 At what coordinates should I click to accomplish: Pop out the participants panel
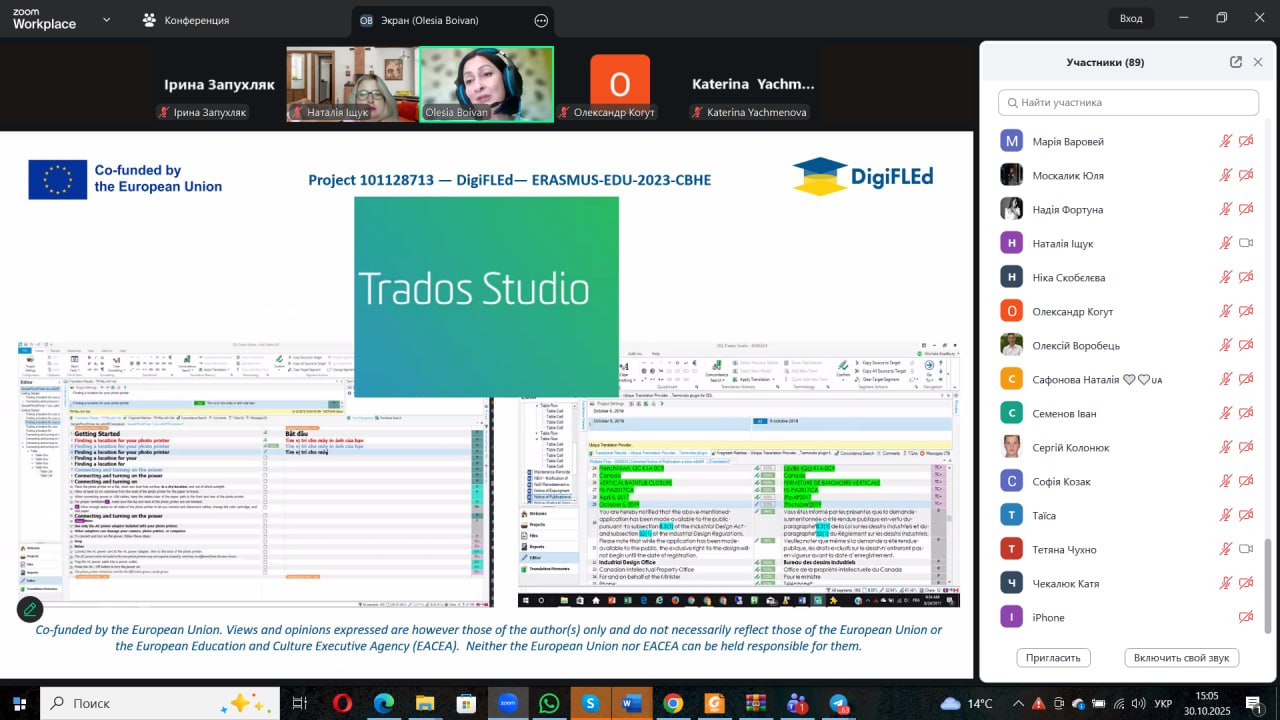(x=1236, y=62)
